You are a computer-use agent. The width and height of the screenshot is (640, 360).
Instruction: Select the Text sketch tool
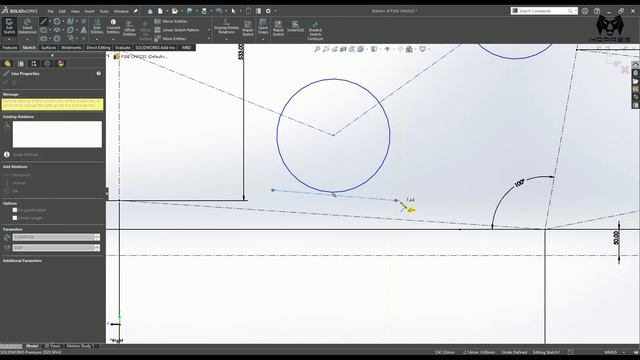click(83, 30)
